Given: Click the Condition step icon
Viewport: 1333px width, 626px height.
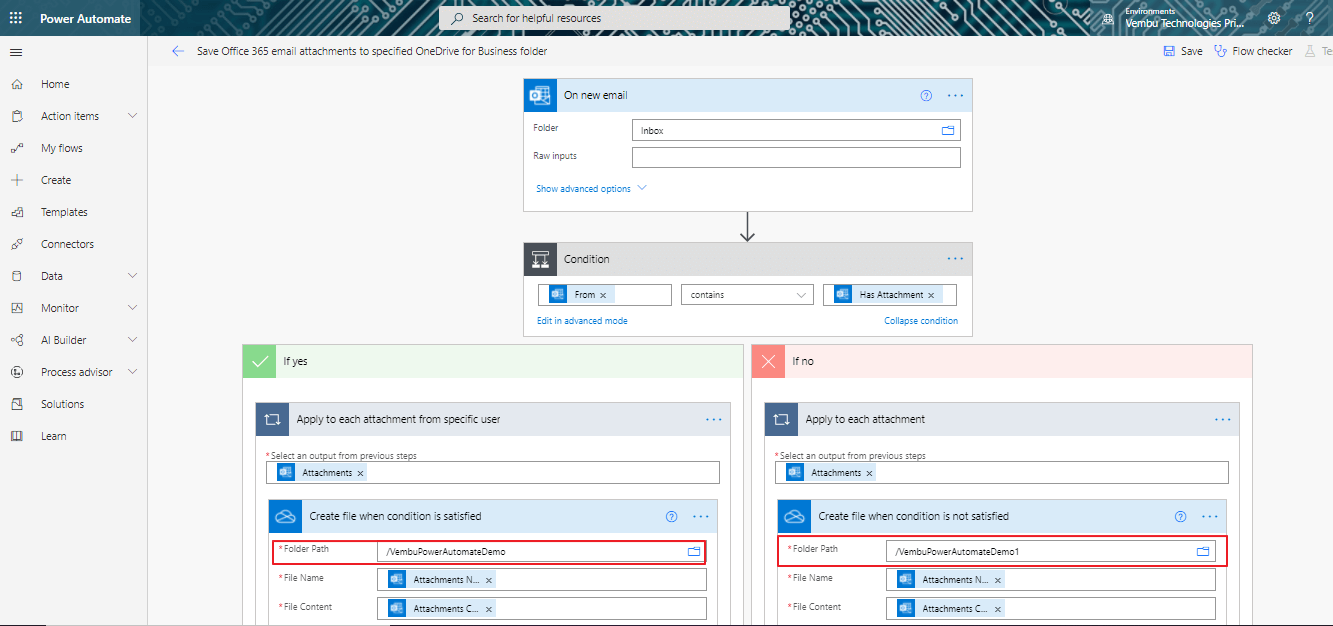Looking at the screenshot, I should [540, 259].
